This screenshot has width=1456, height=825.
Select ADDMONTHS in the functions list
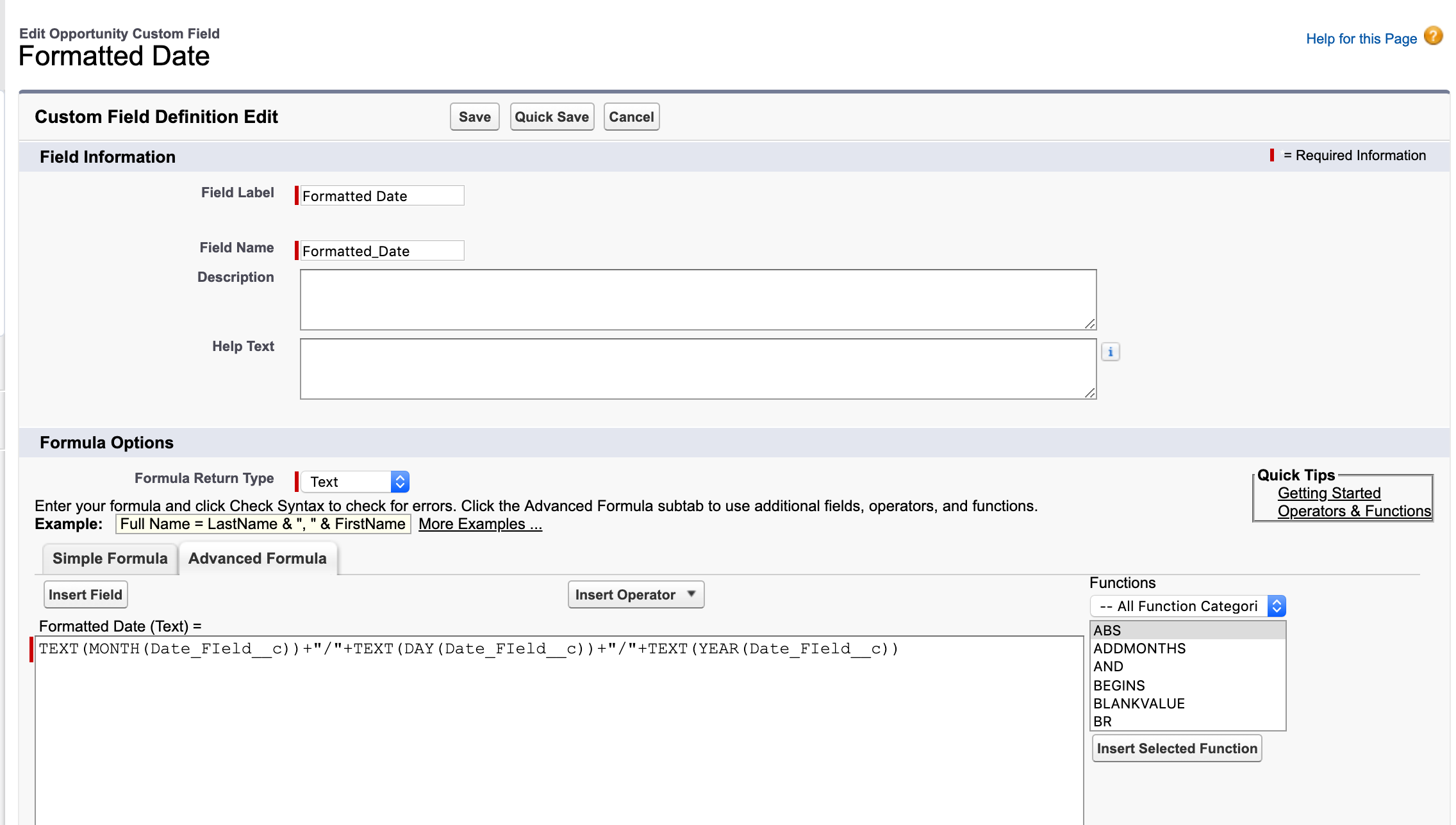[x=1139, y=648]
